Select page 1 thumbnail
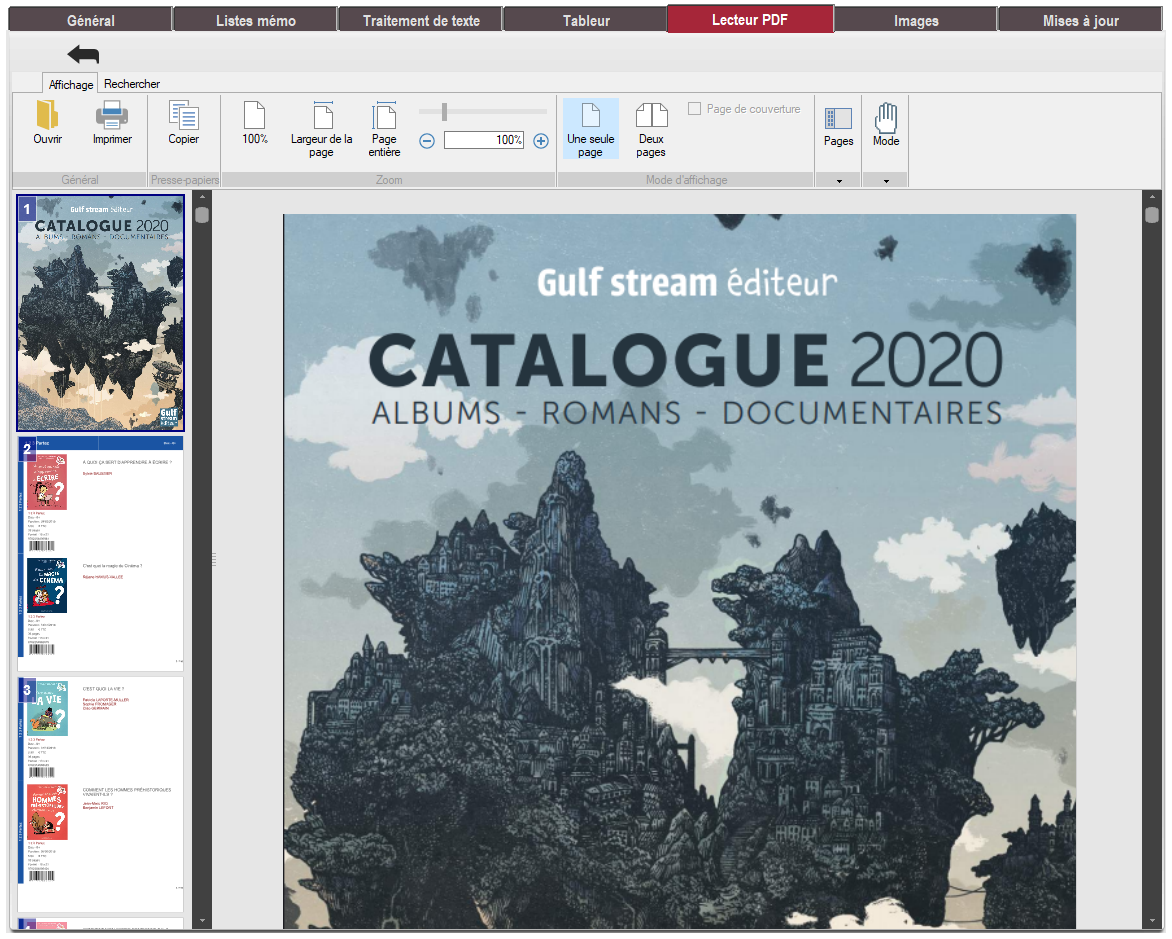1172x939 pixels. coord(100,313)
